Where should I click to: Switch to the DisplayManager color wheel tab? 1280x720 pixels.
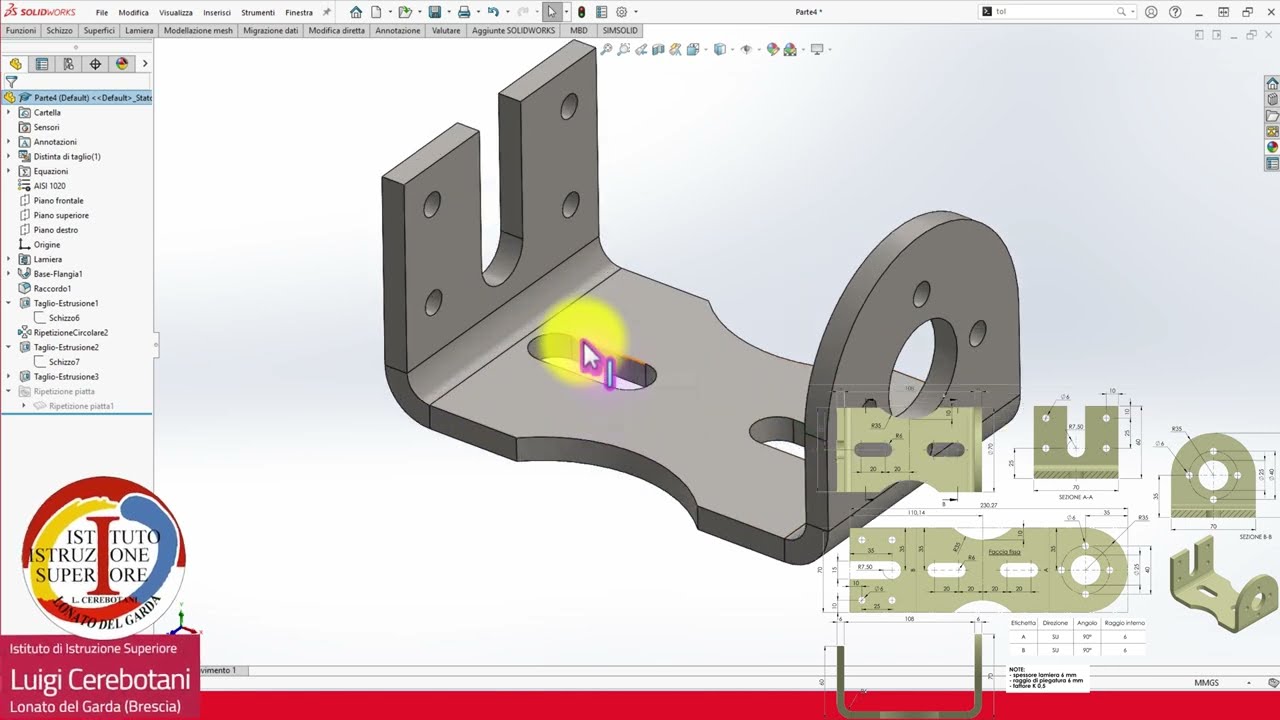pos(122,64)
